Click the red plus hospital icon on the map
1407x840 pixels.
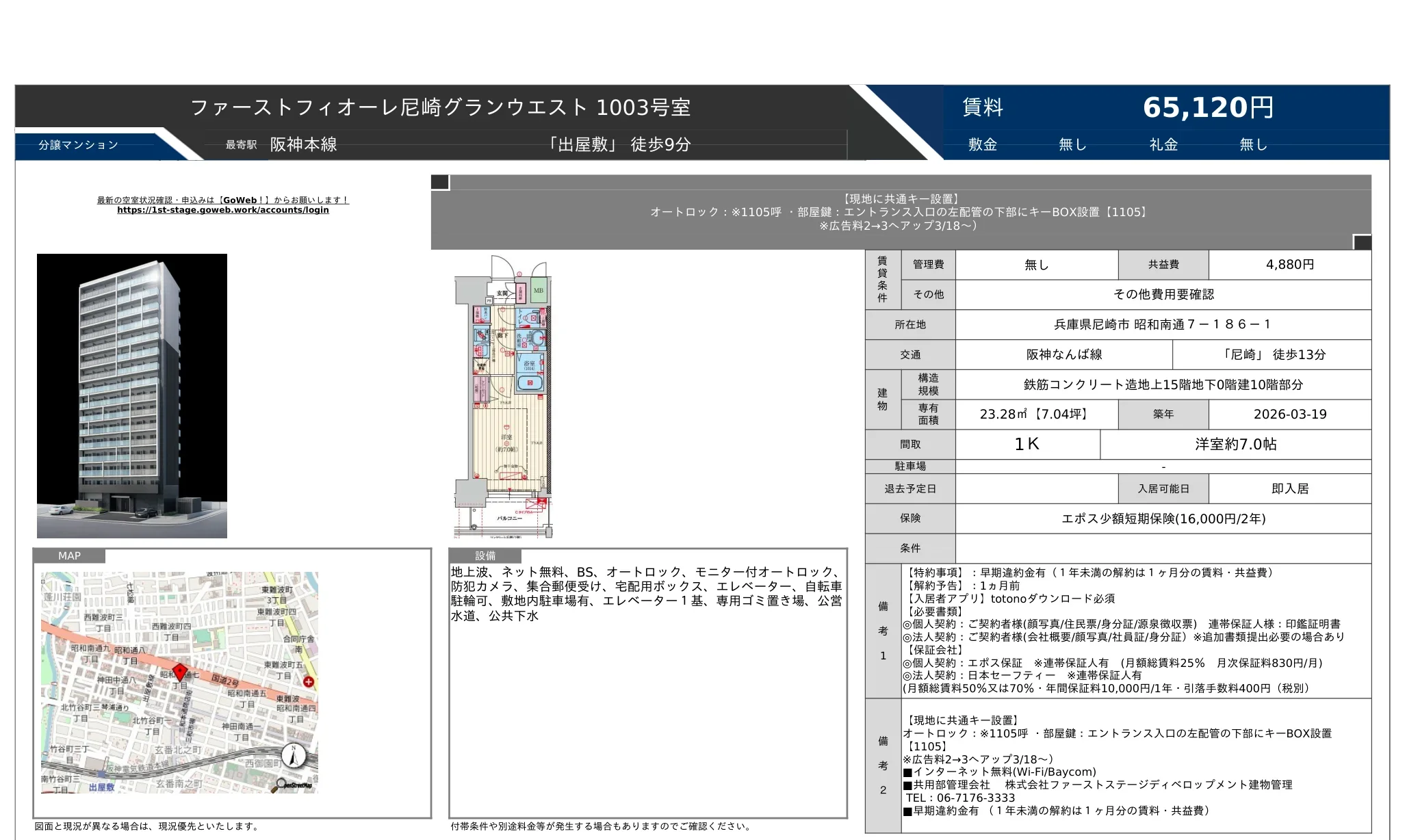coord(309,682)
